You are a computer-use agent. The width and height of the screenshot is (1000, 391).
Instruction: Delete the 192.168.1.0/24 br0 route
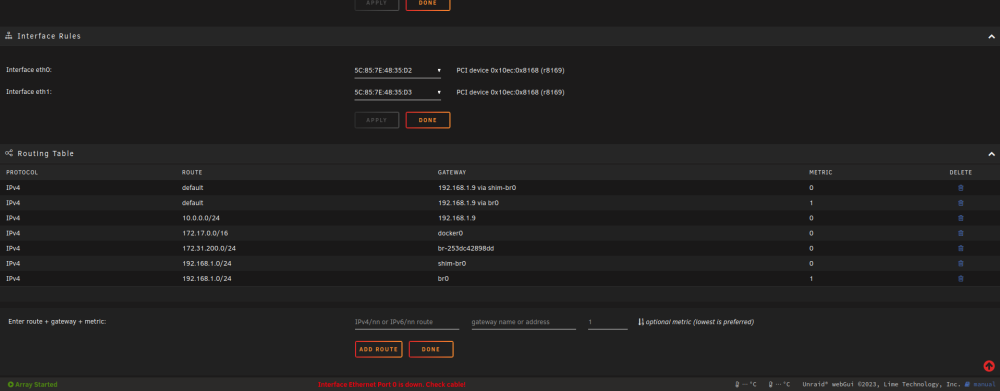(x=960, y=279)
